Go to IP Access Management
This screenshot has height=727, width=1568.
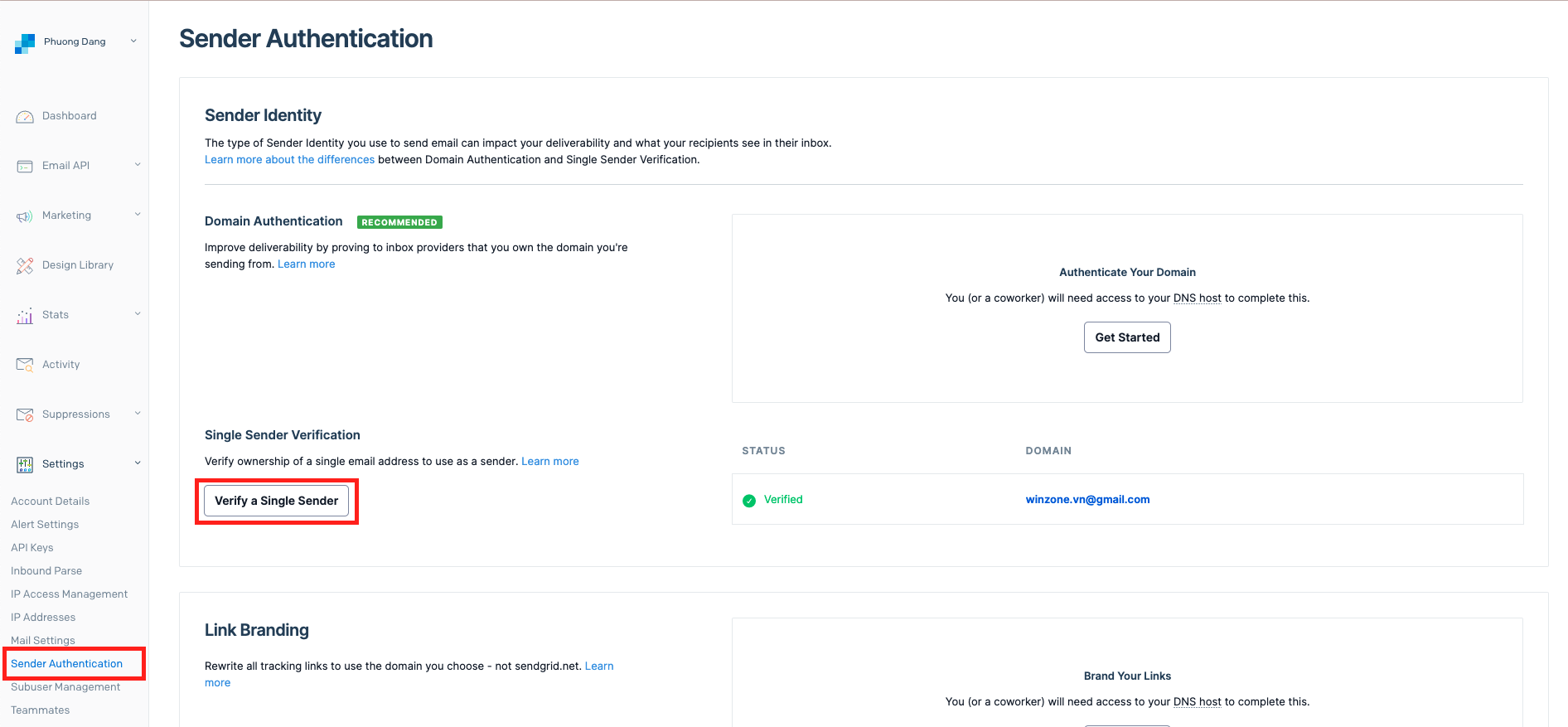(70, 594)
